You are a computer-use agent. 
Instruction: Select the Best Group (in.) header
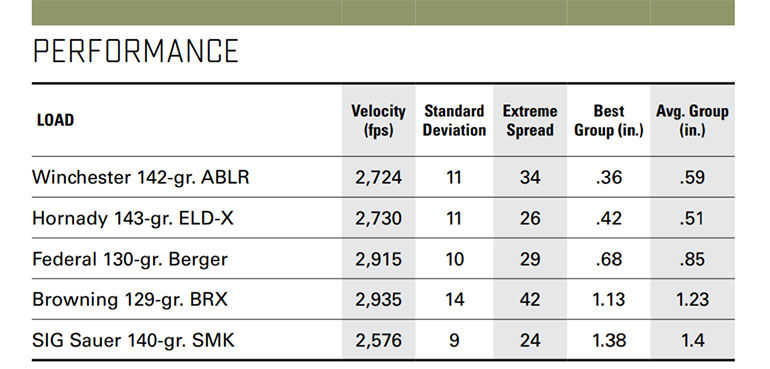(609, 121)
